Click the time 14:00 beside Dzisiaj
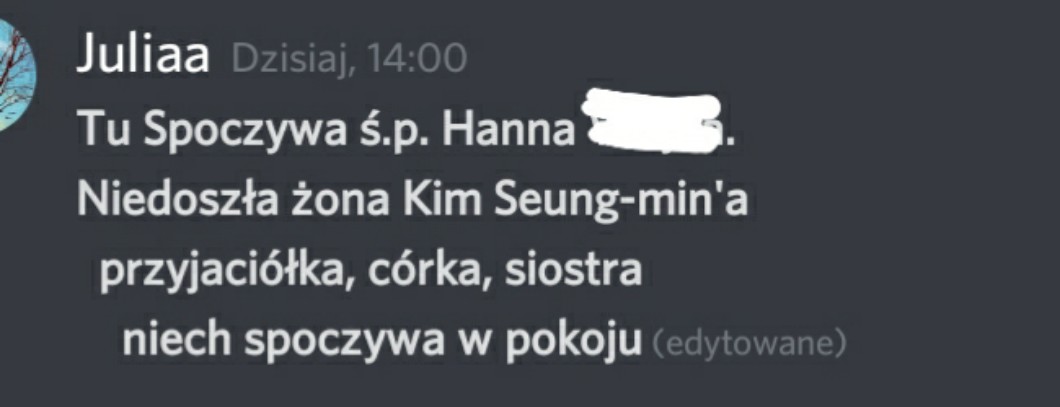Viewport: 1060px width, 407px height. (x=417, y=59)
